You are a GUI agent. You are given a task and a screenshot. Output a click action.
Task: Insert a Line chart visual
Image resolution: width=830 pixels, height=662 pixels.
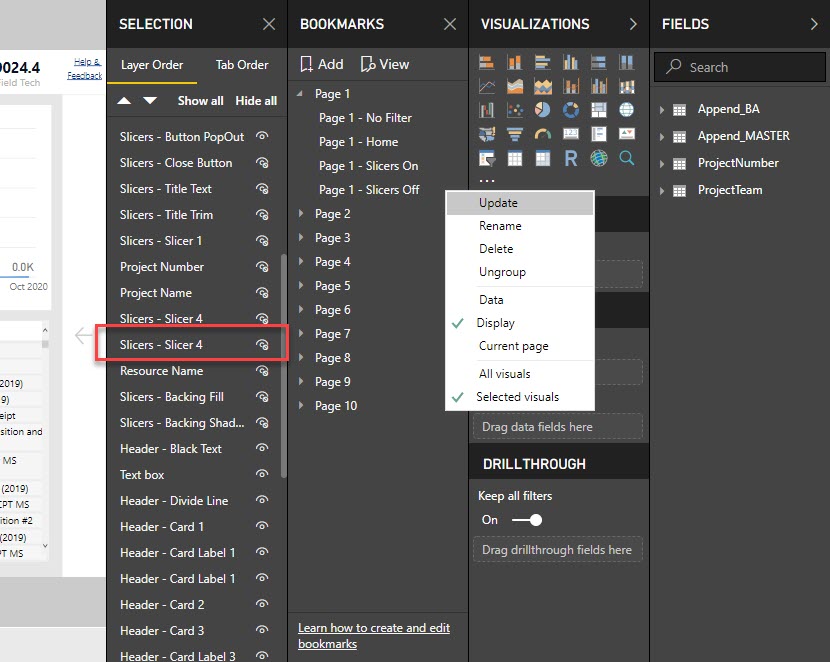click(x=486, y=86)
